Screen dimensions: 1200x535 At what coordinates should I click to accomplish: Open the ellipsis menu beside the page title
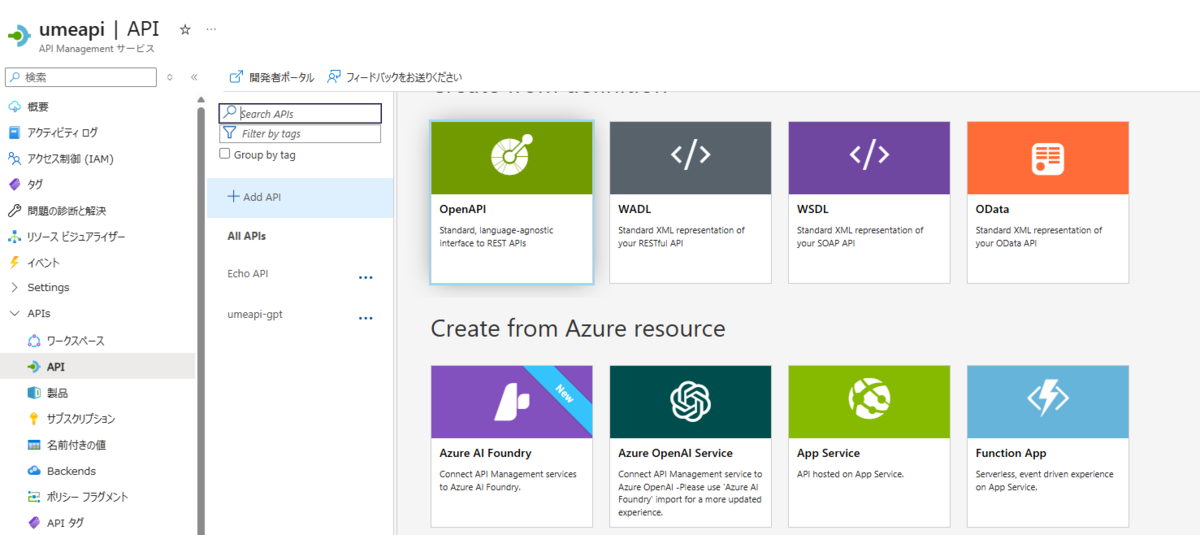(211, 30)
